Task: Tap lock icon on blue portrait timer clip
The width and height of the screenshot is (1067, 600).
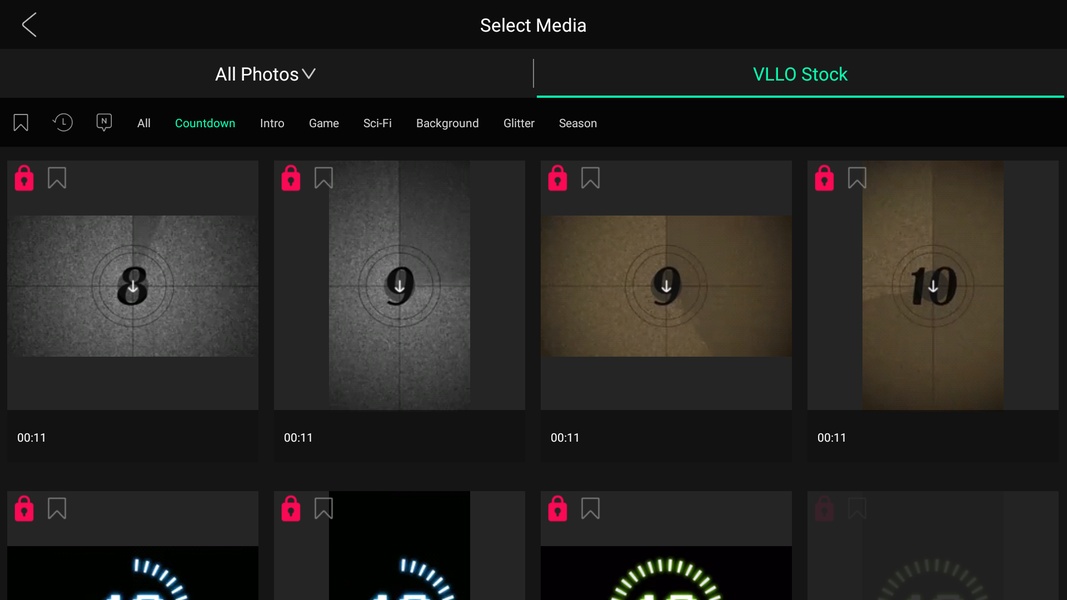Action: (x=291, y=509)
